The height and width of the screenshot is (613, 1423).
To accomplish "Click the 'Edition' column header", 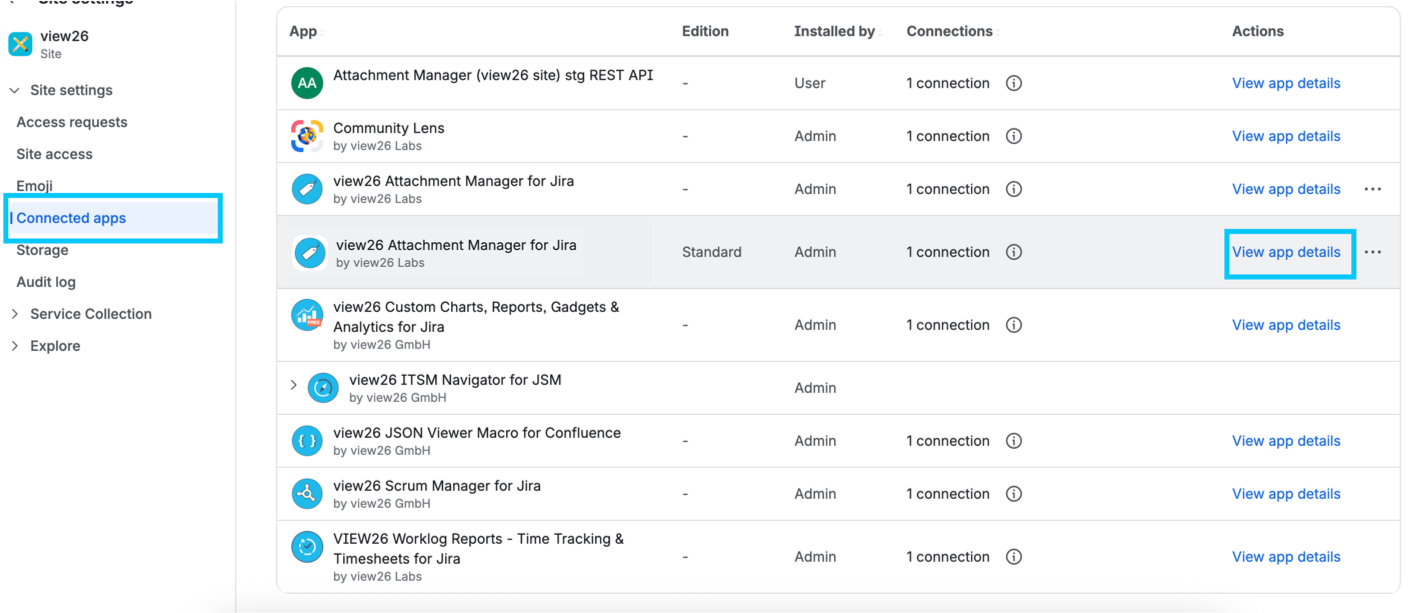I will coord(705,31).
